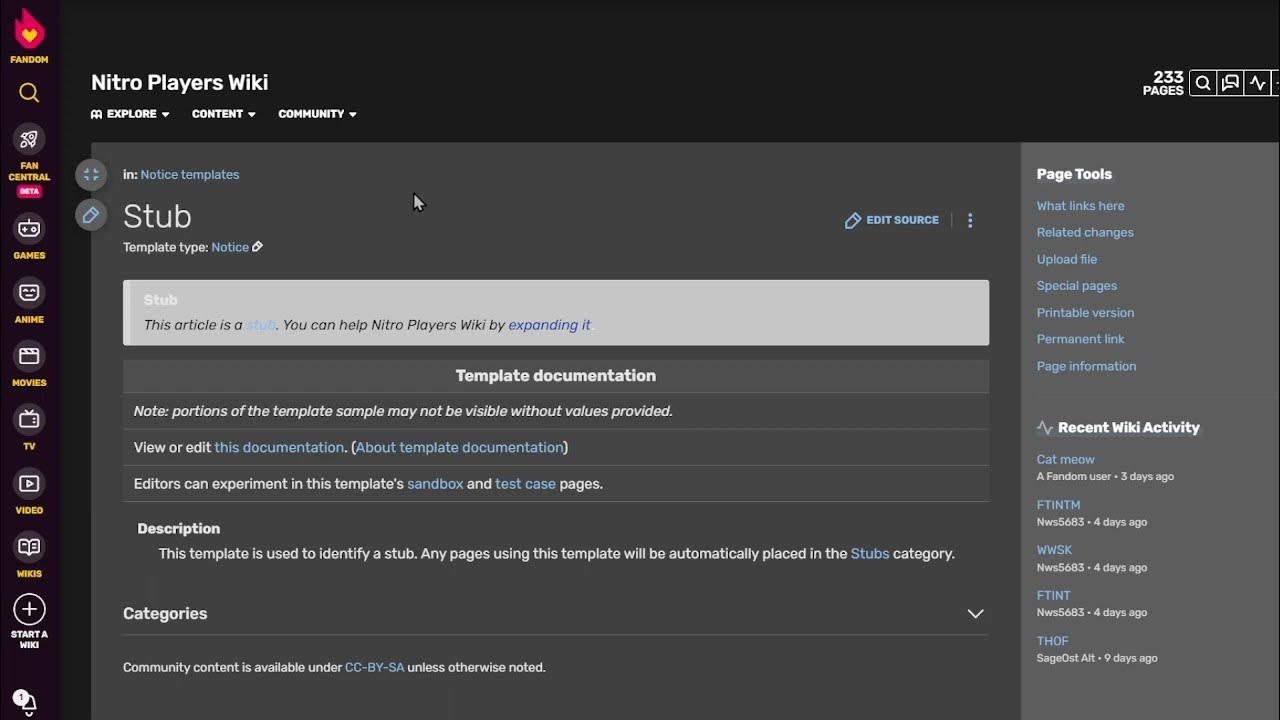Open the notifications bell

(29, 703)
